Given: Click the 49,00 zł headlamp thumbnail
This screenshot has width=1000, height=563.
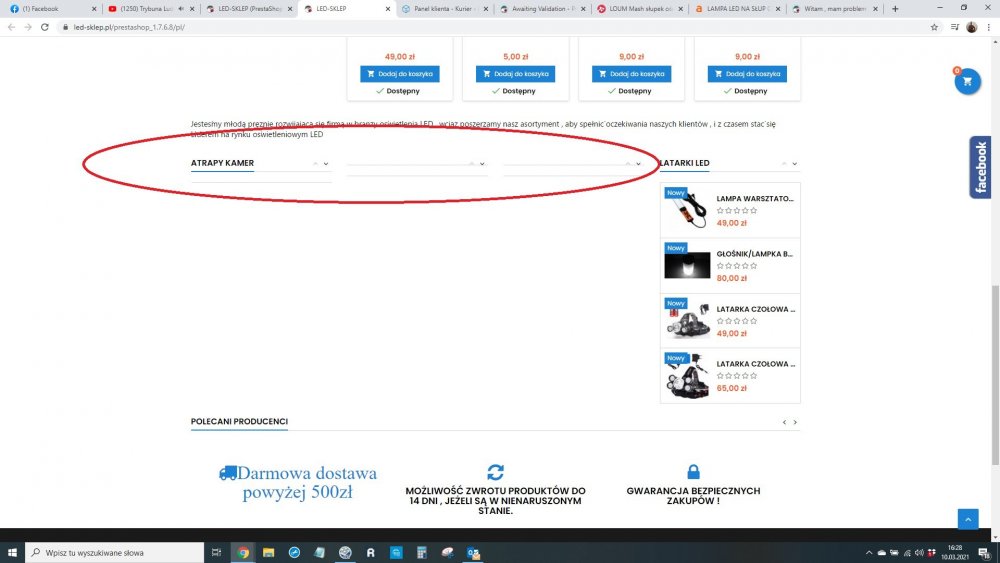Looking at the screenshot, I should [x=687, y=319].
